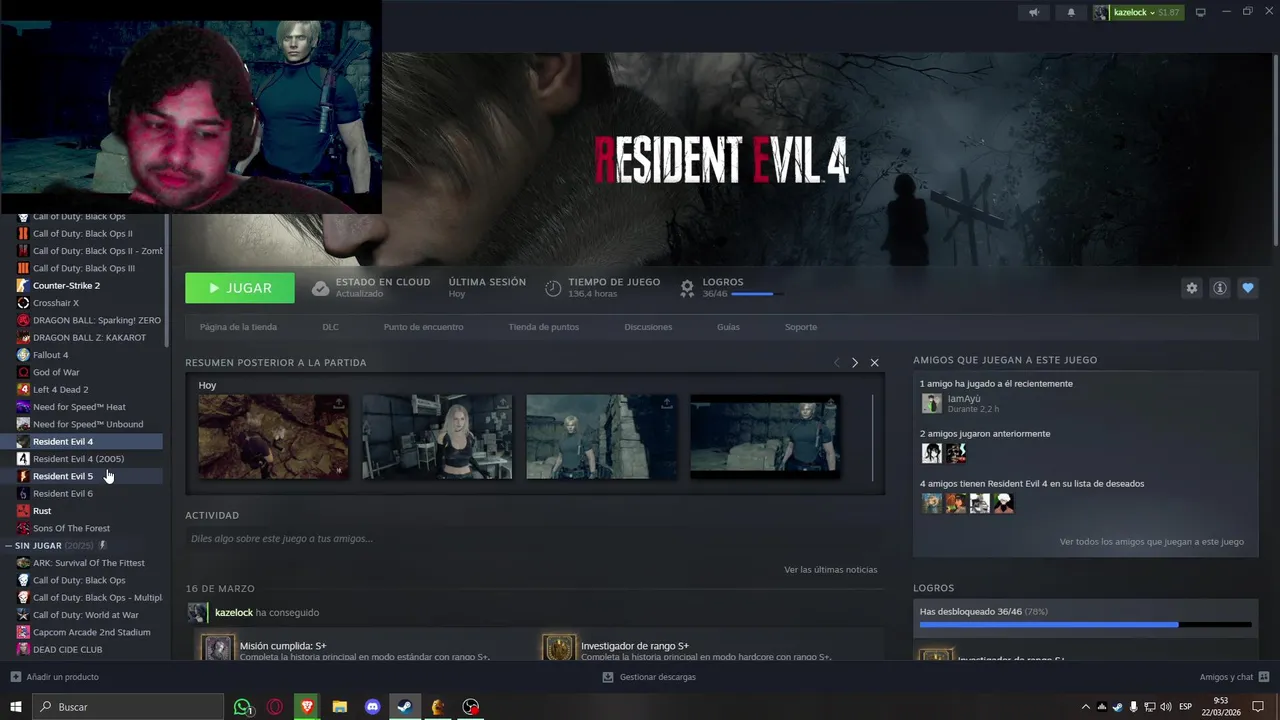1280x720 pixels.
Task: Click the Windows Buscar search box
Action: pyautogui.click(x=128, y=707)
